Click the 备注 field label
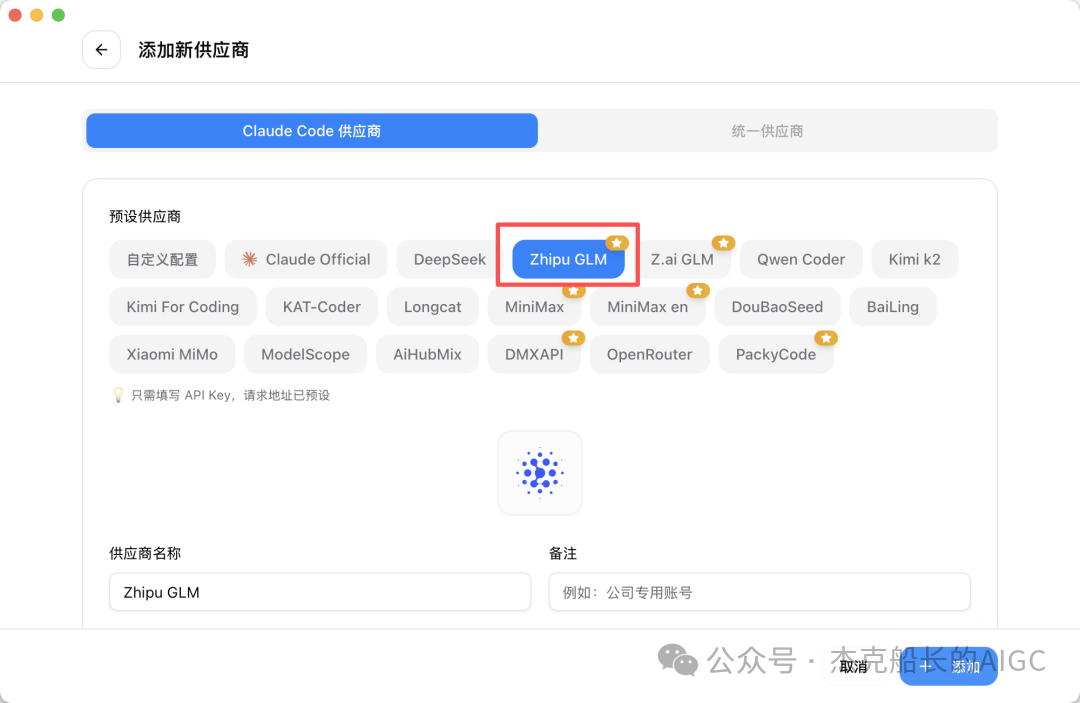 click(x=563, y=554)
